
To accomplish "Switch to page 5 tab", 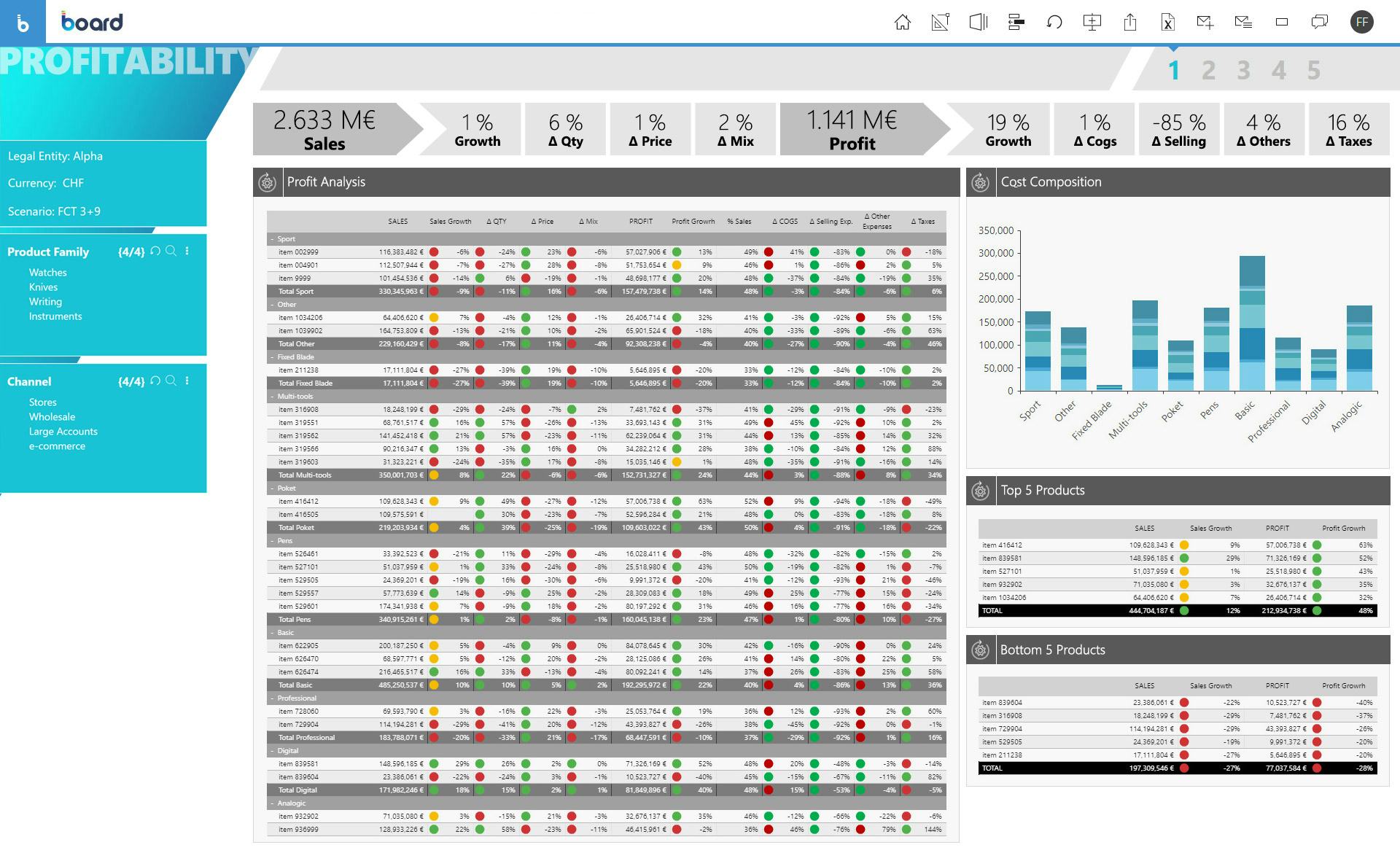I will click(1313, 71).
